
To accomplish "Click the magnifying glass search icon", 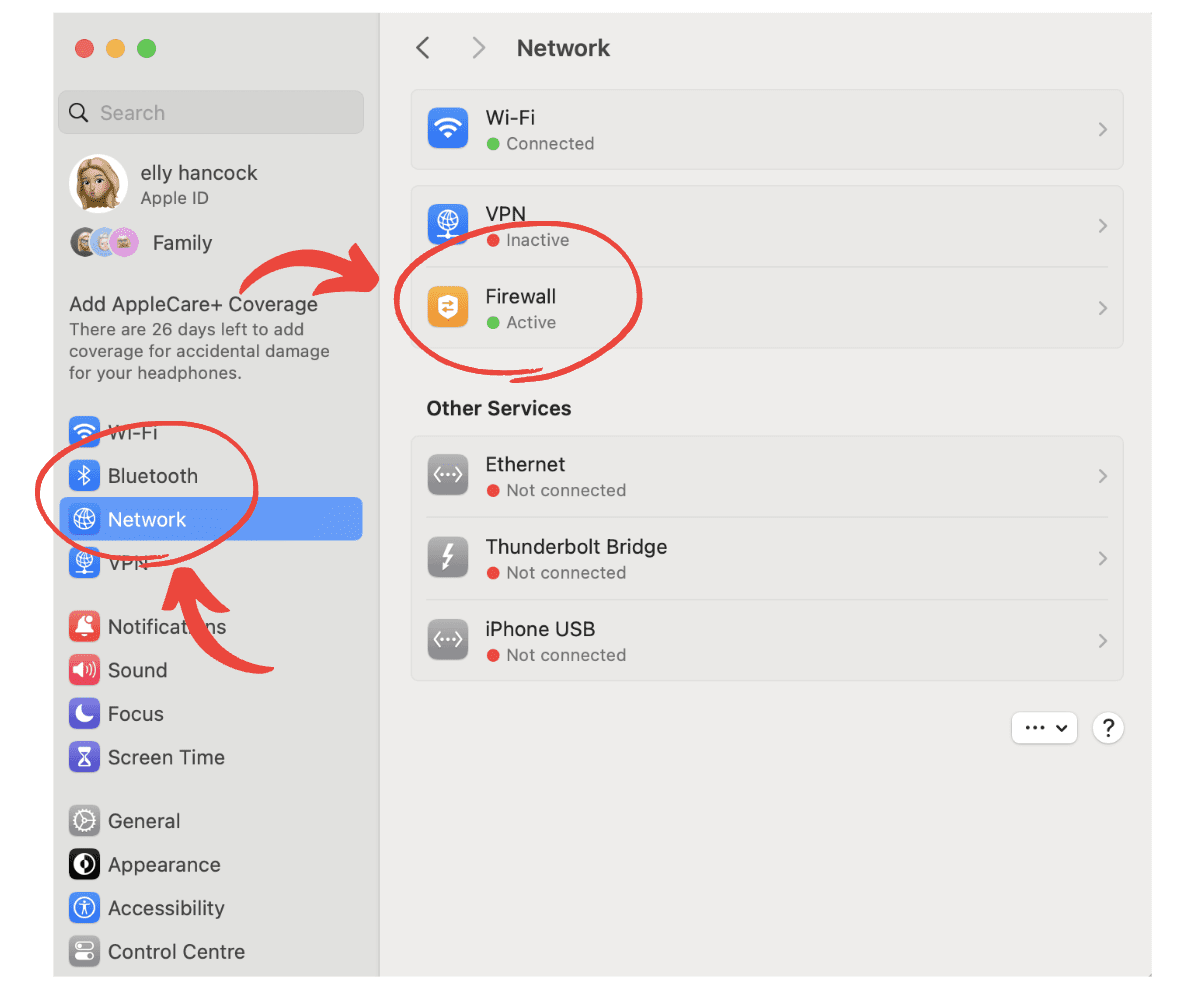I will (x=79, y=112).
